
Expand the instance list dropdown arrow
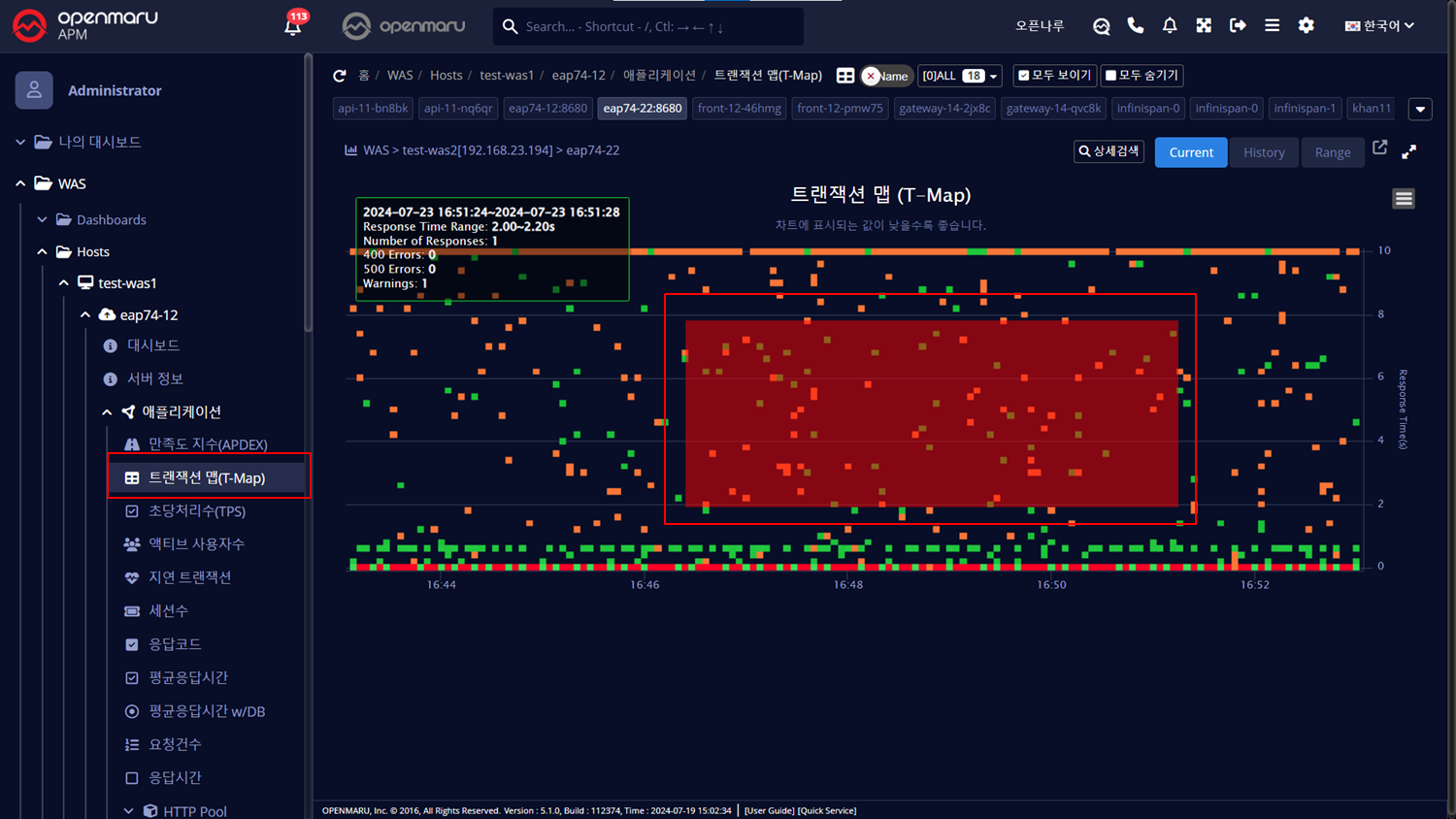(x=1420, y=109)
